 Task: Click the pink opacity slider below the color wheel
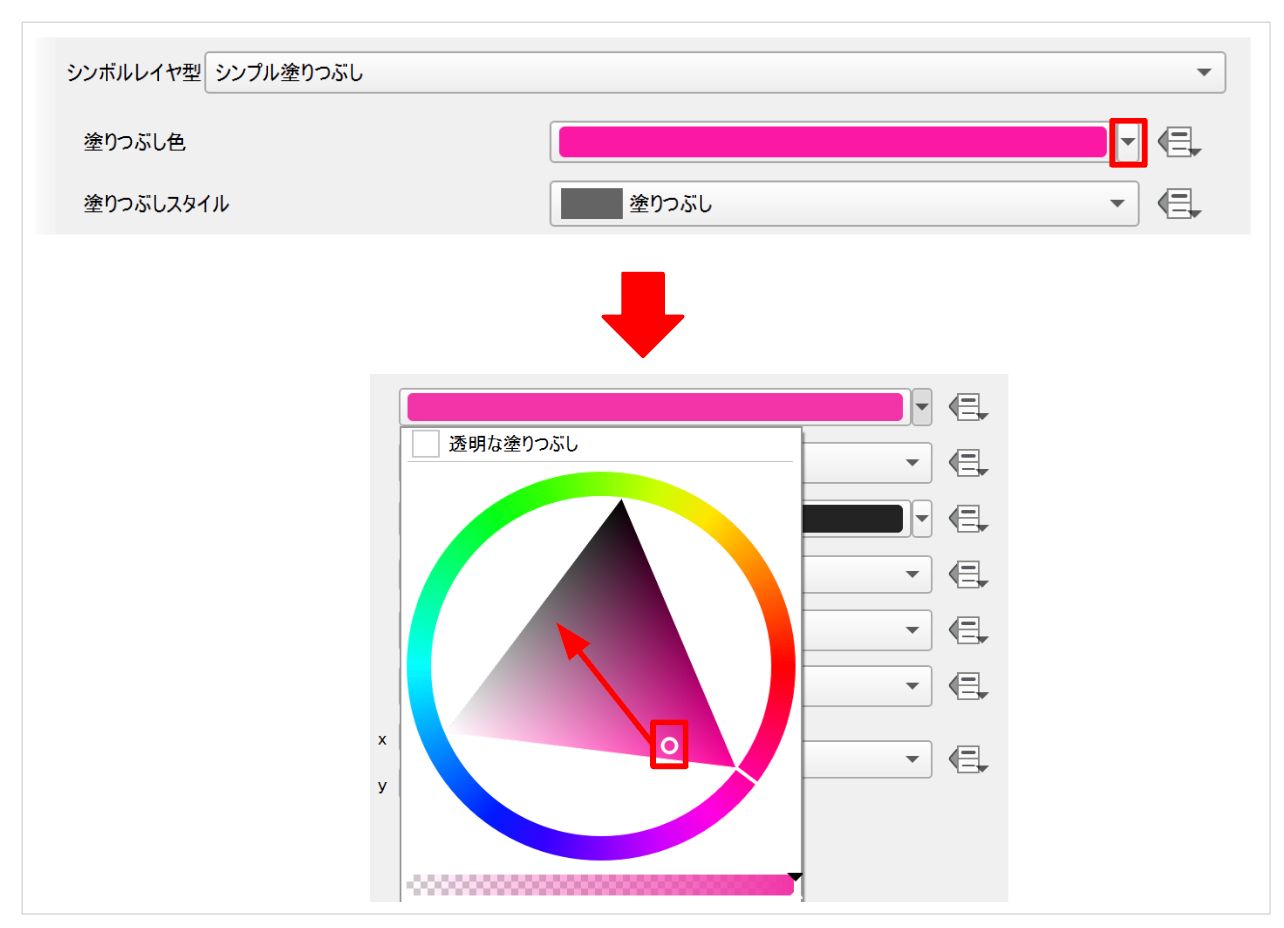coord(599,885)
